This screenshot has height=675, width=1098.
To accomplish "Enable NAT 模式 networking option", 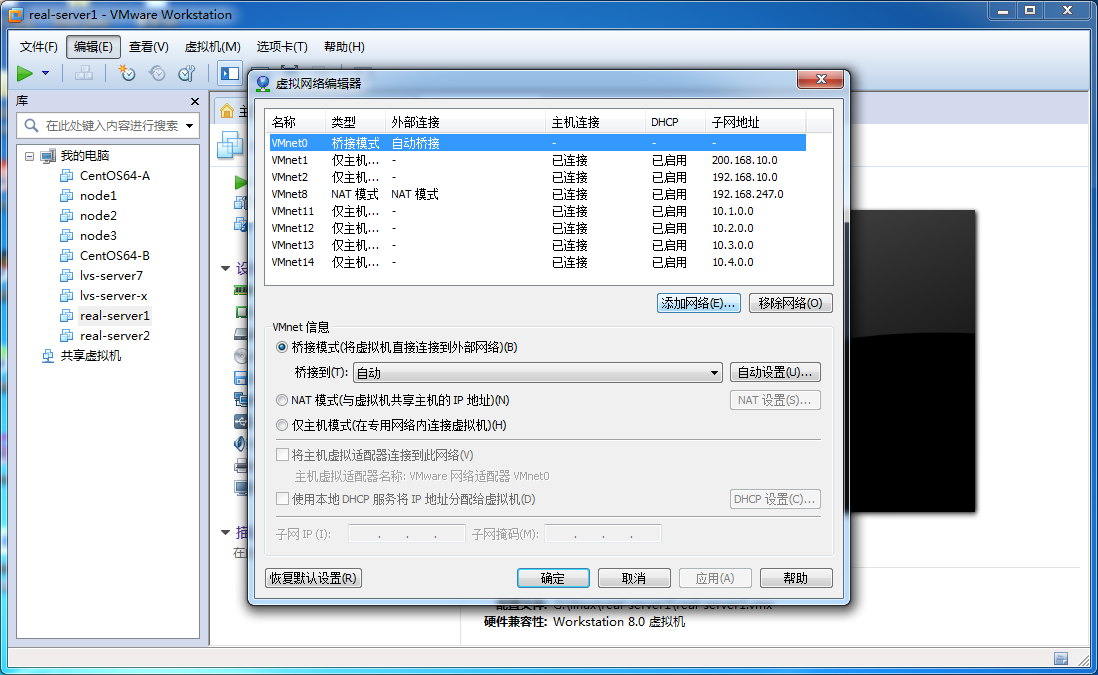I will click(x=281, y=399).
